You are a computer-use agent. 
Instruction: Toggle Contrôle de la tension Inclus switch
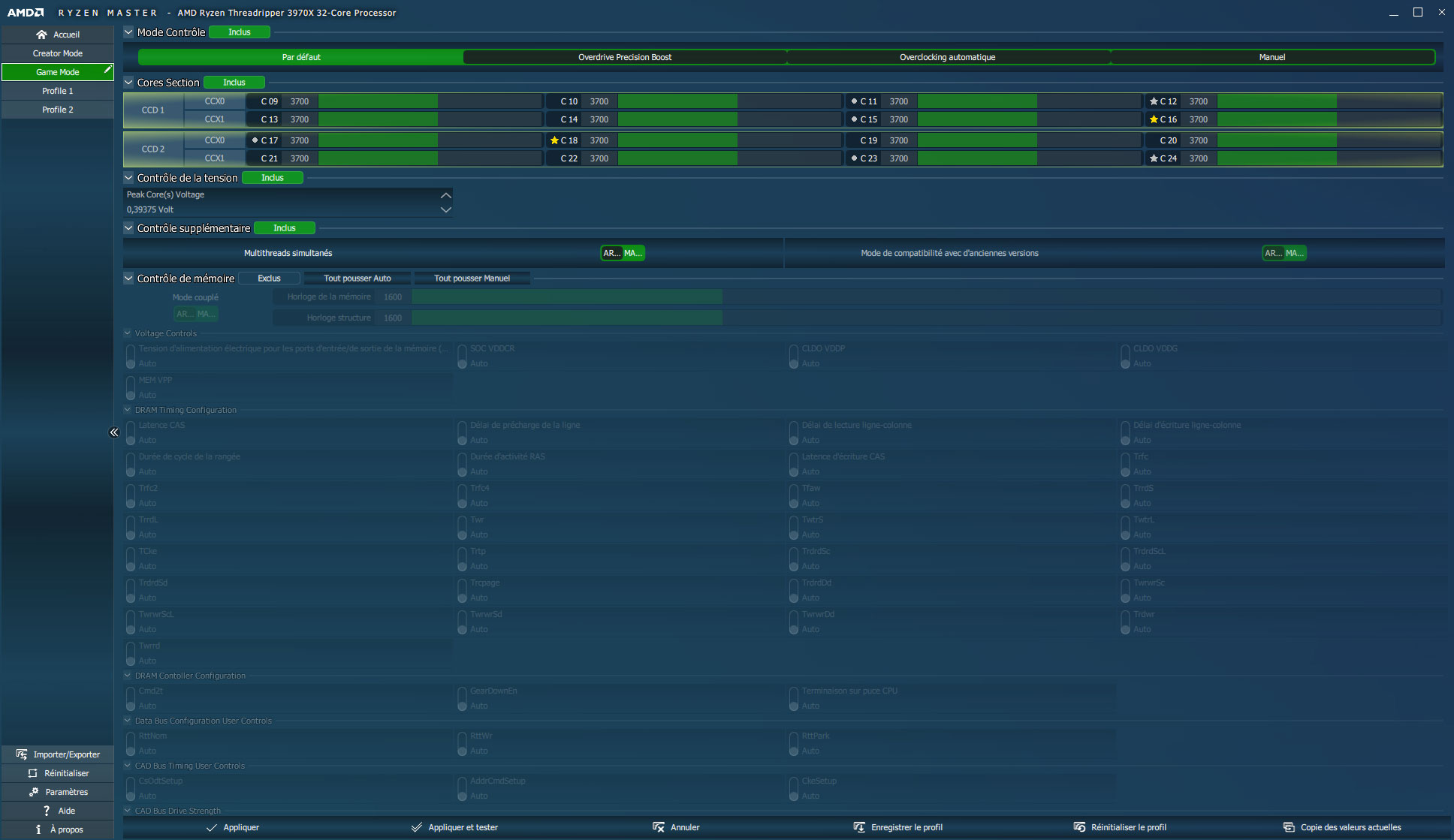pos(272,178)
